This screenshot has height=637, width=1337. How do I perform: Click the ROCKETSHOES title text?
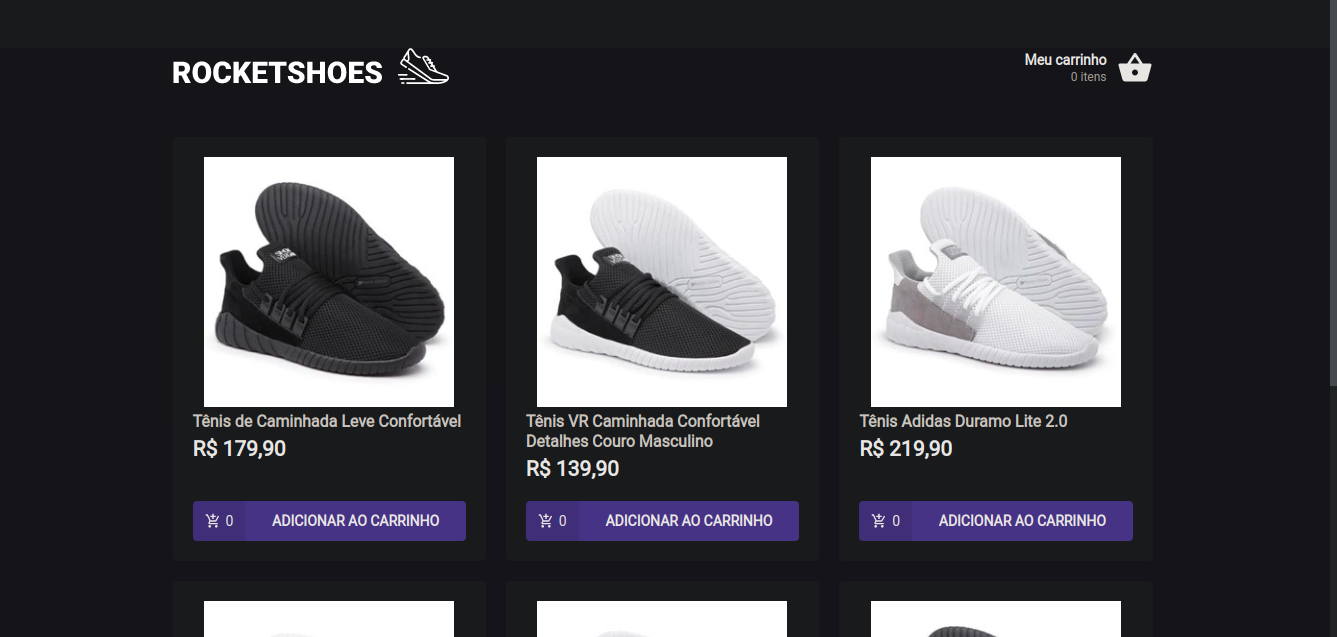[277, 73]
